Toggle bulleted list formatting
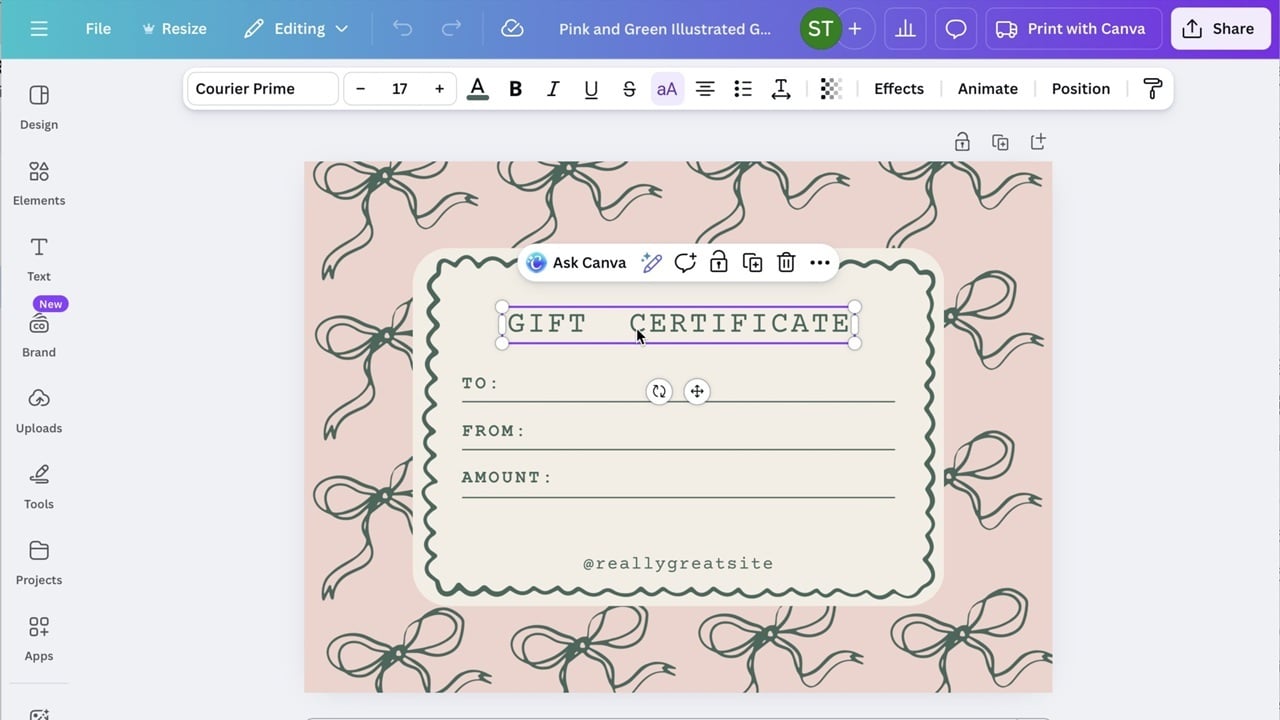The height and width of the screenshot is (720, 1280). click(x=743, y=89)
